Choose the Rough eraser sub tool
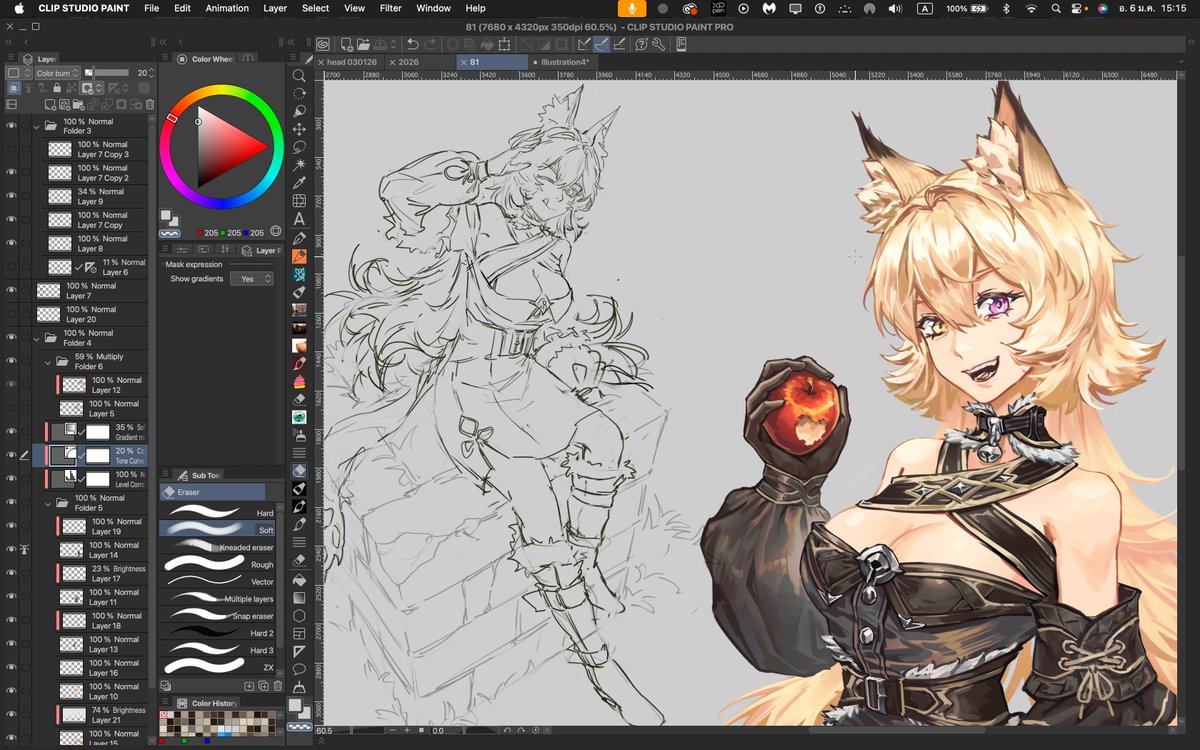Image resolution: width=1200 pixels, height=750 pixels. click(x=217, y=565)
